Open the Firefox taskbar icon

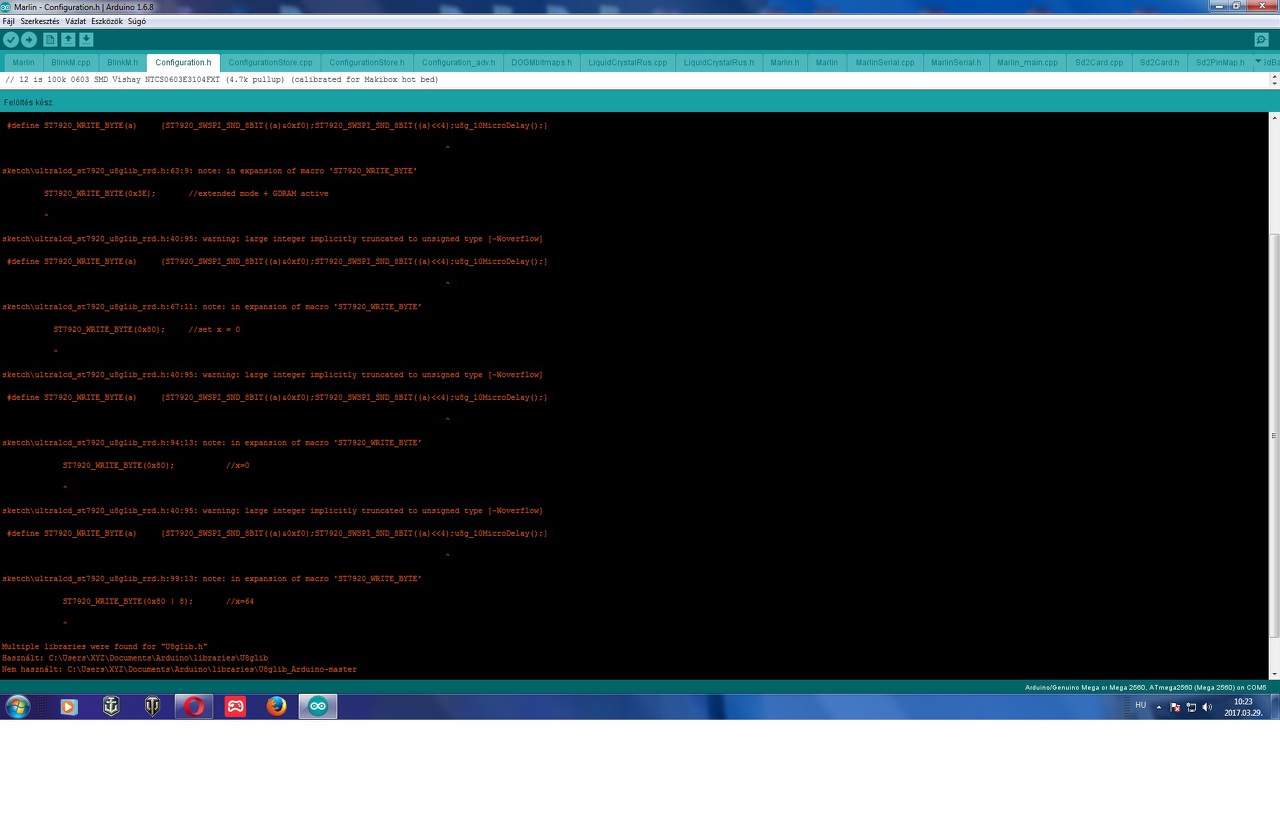(277, 707)
